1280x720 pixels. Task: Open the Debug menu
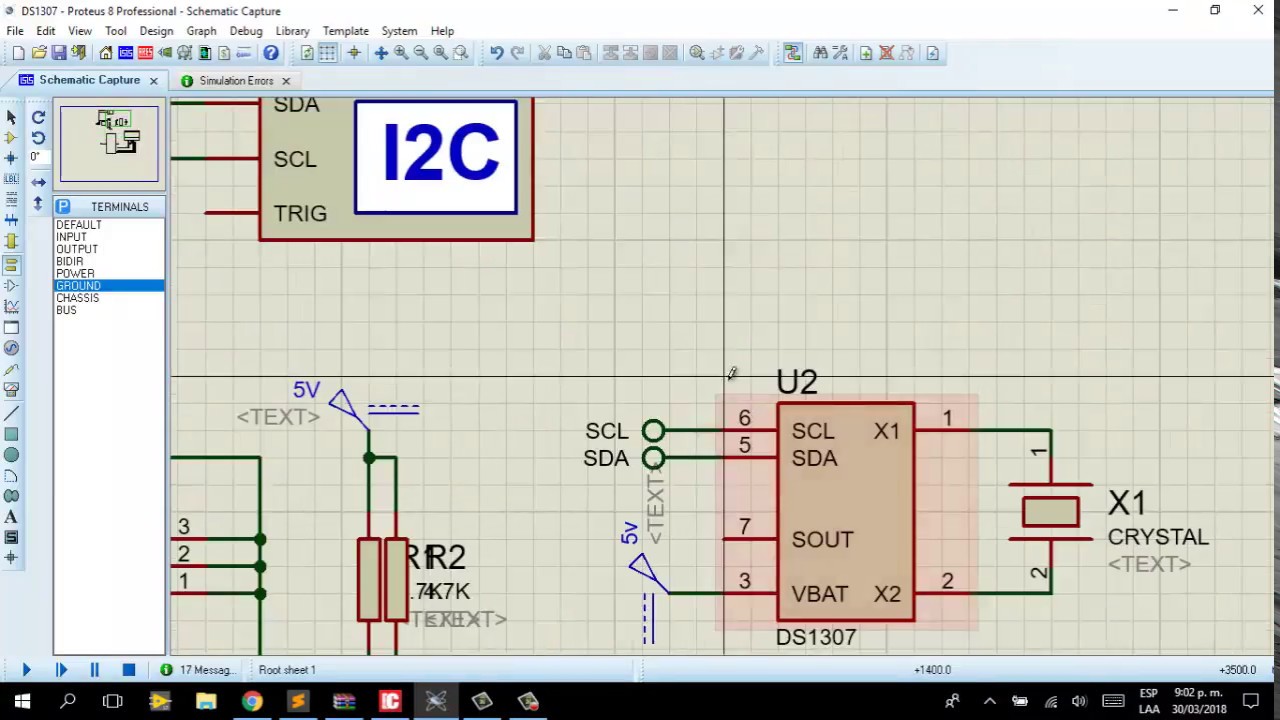click(x=245, y=31)
